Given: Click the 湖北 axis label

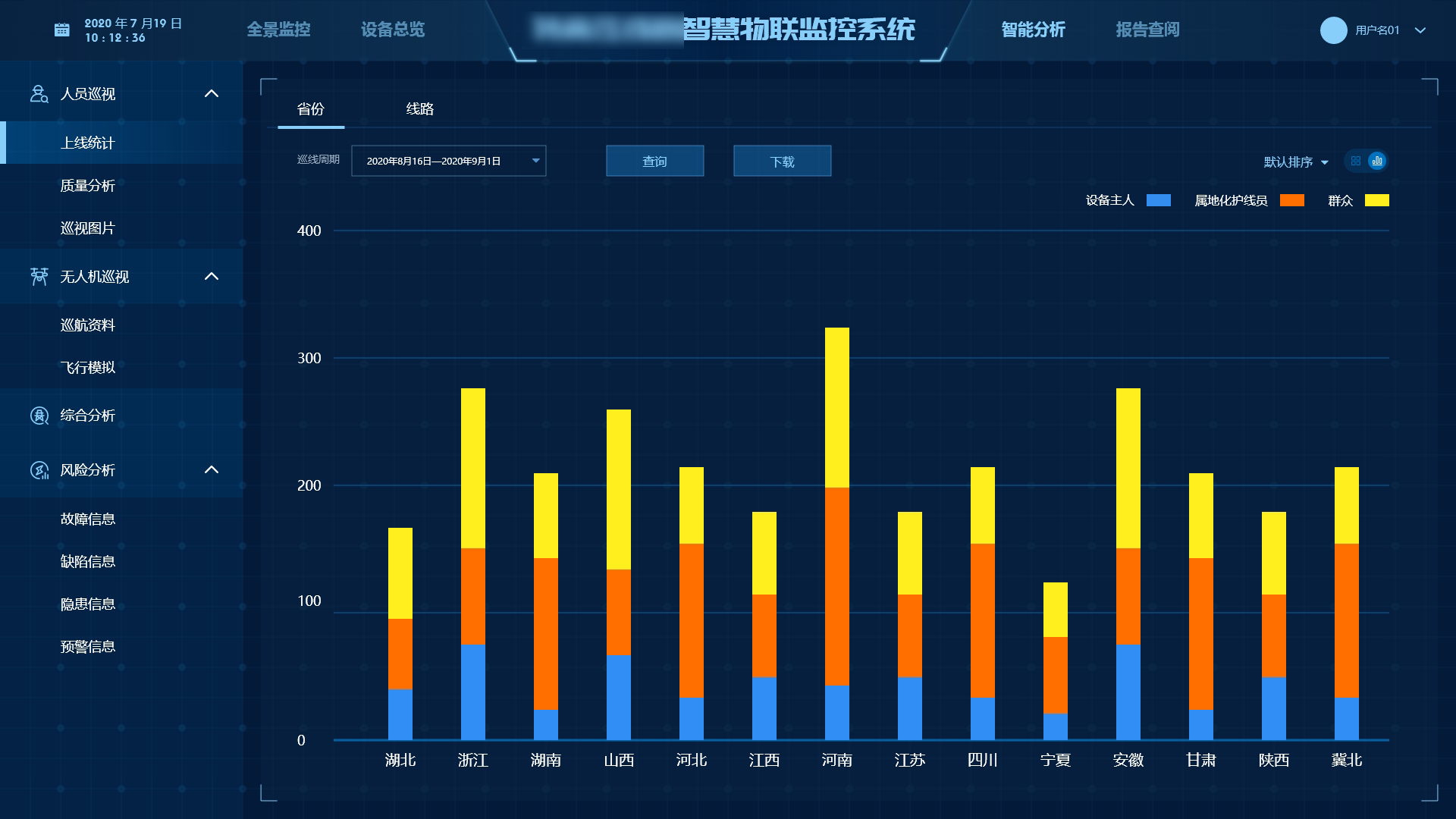Looking at the screenshot, I should coord(400,760).
